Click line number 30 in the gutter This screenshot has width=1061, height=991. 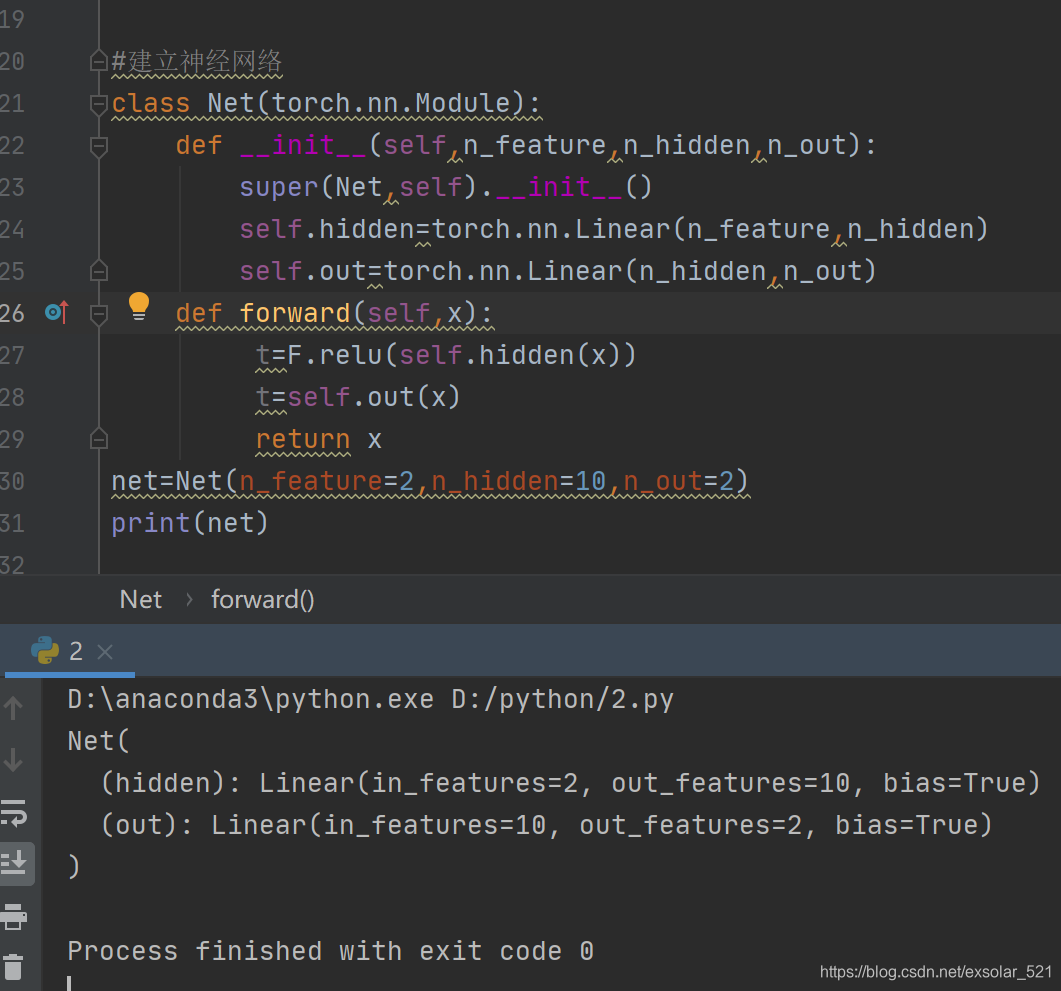coord(12,481)
